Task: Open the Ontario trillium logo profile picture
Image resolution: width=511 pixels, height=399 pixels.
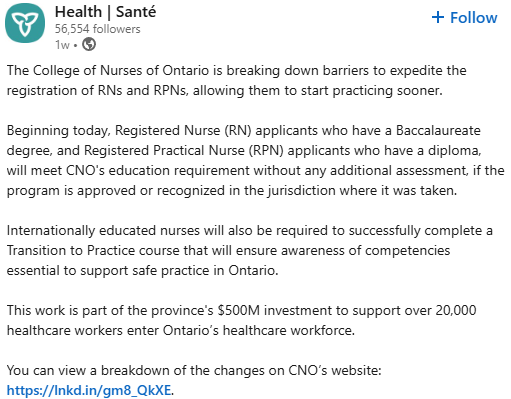Action: [25, 23]
